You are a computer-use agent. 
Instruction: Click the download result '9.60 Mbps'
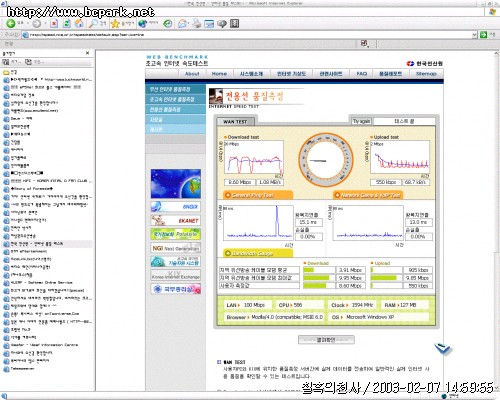point(240,182)
